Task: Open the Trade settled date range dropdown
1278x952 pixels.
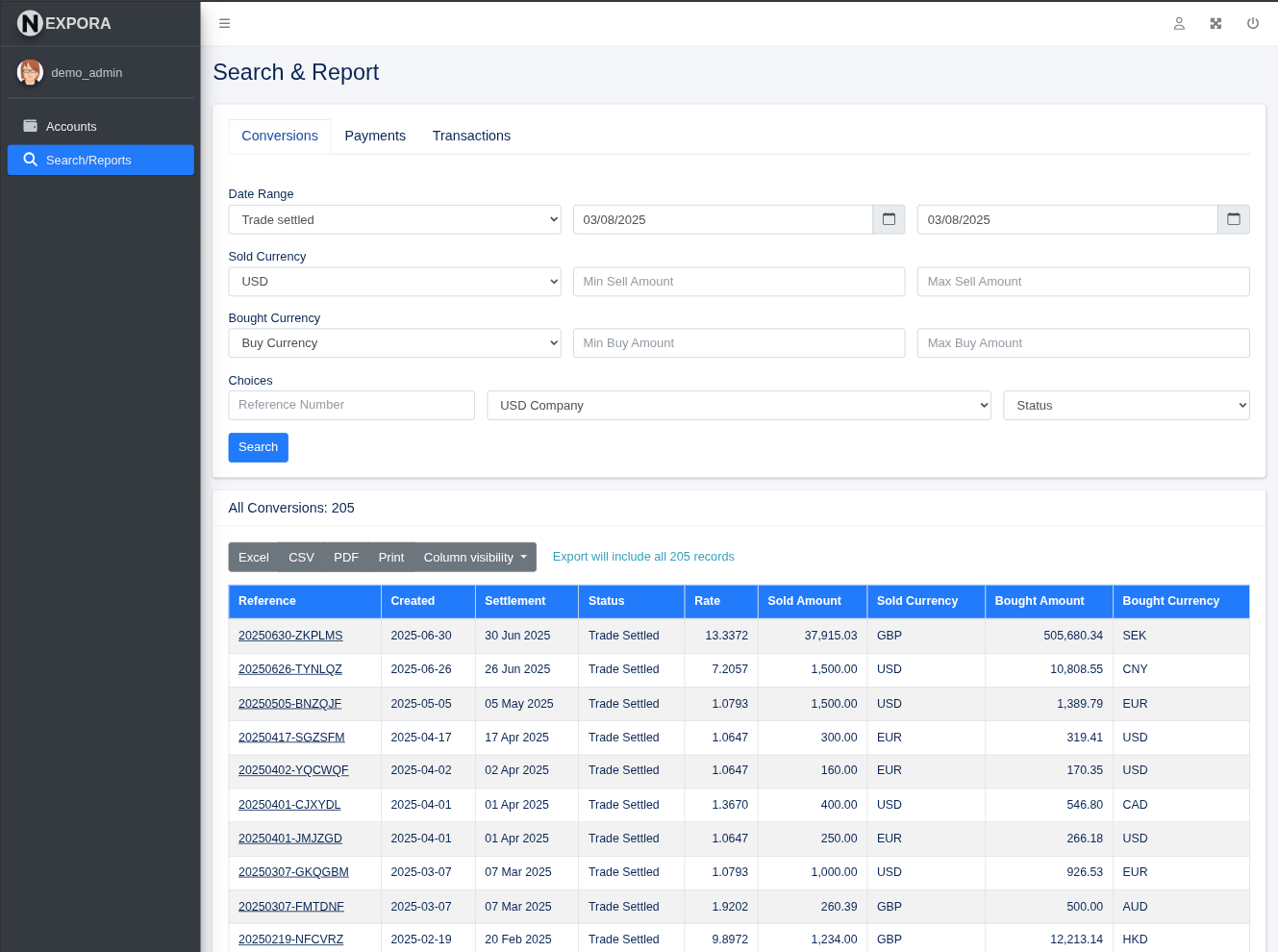Action: 393,219
